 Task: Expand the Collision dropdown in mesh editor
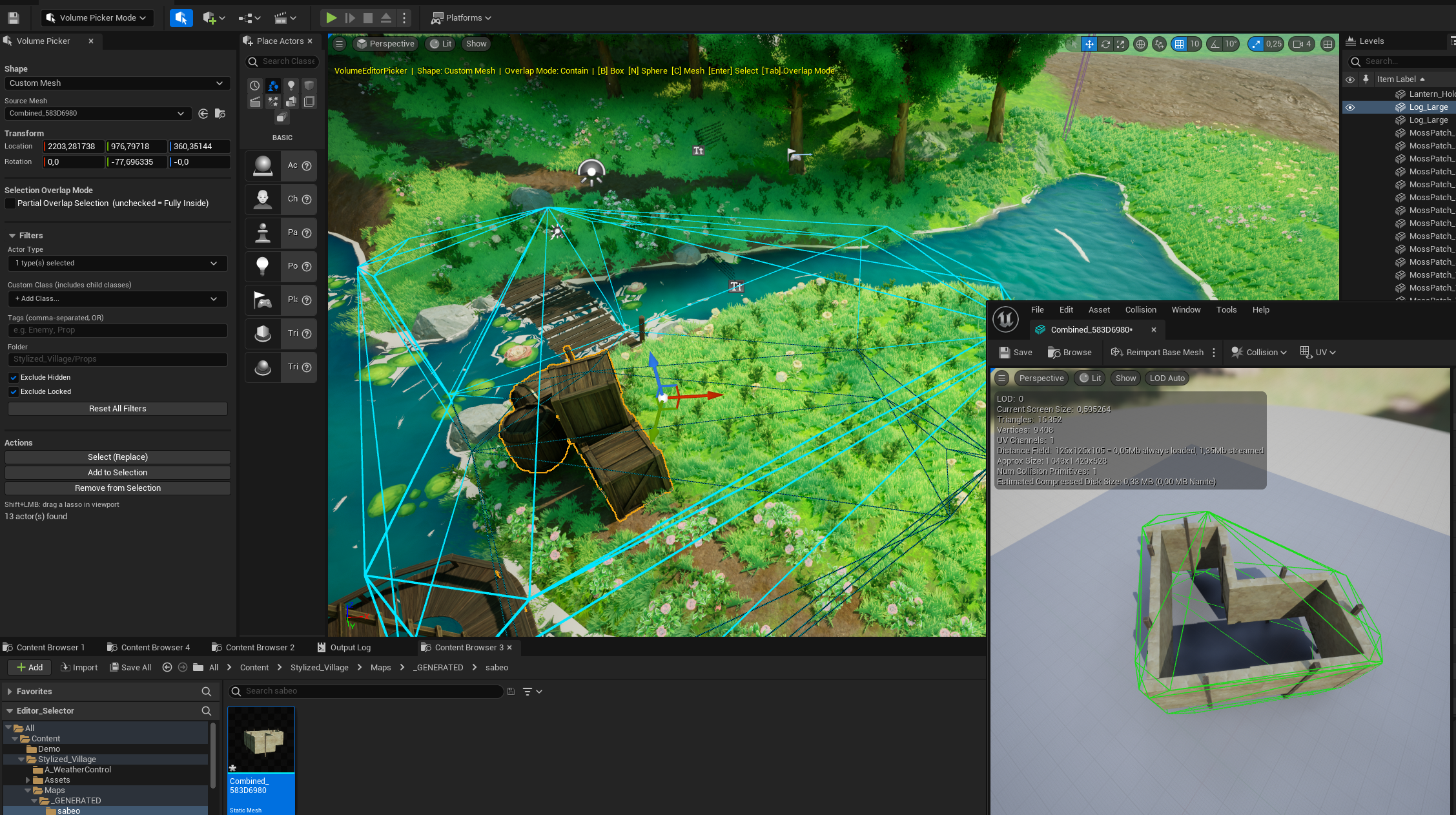(1283, 352)
